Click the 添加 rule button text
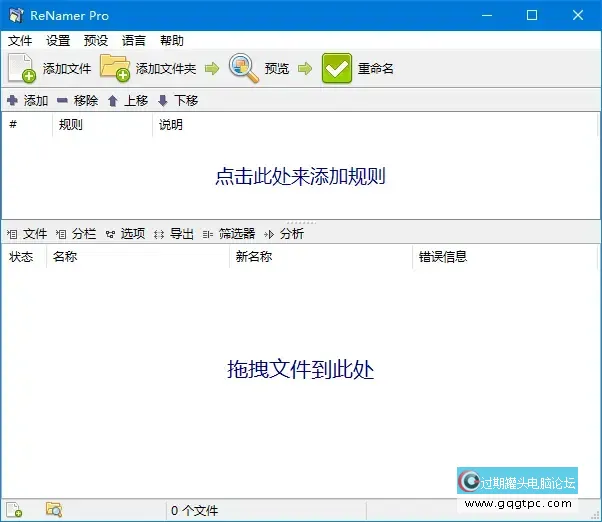This screenshot has height=522, width=602. (36, 101)
